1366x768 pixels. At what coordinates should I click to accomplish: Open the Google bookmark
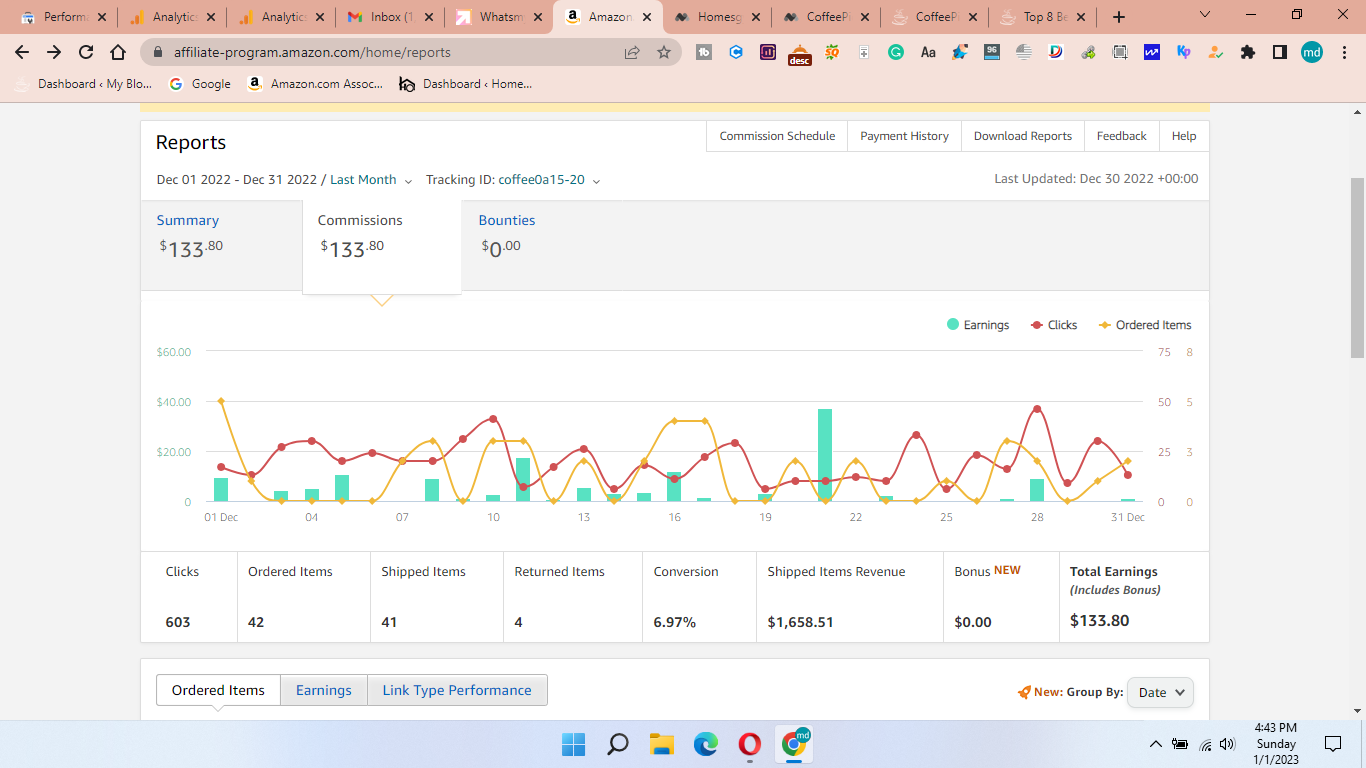(200, 84)
